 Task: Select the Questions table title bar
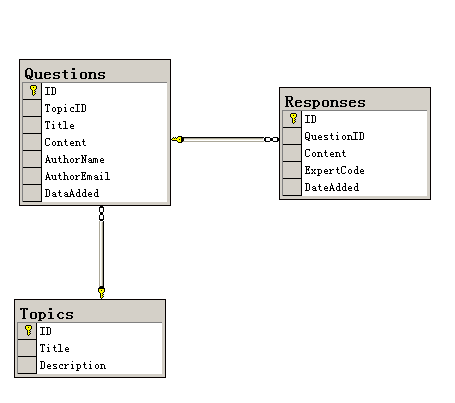pos(95,73)
